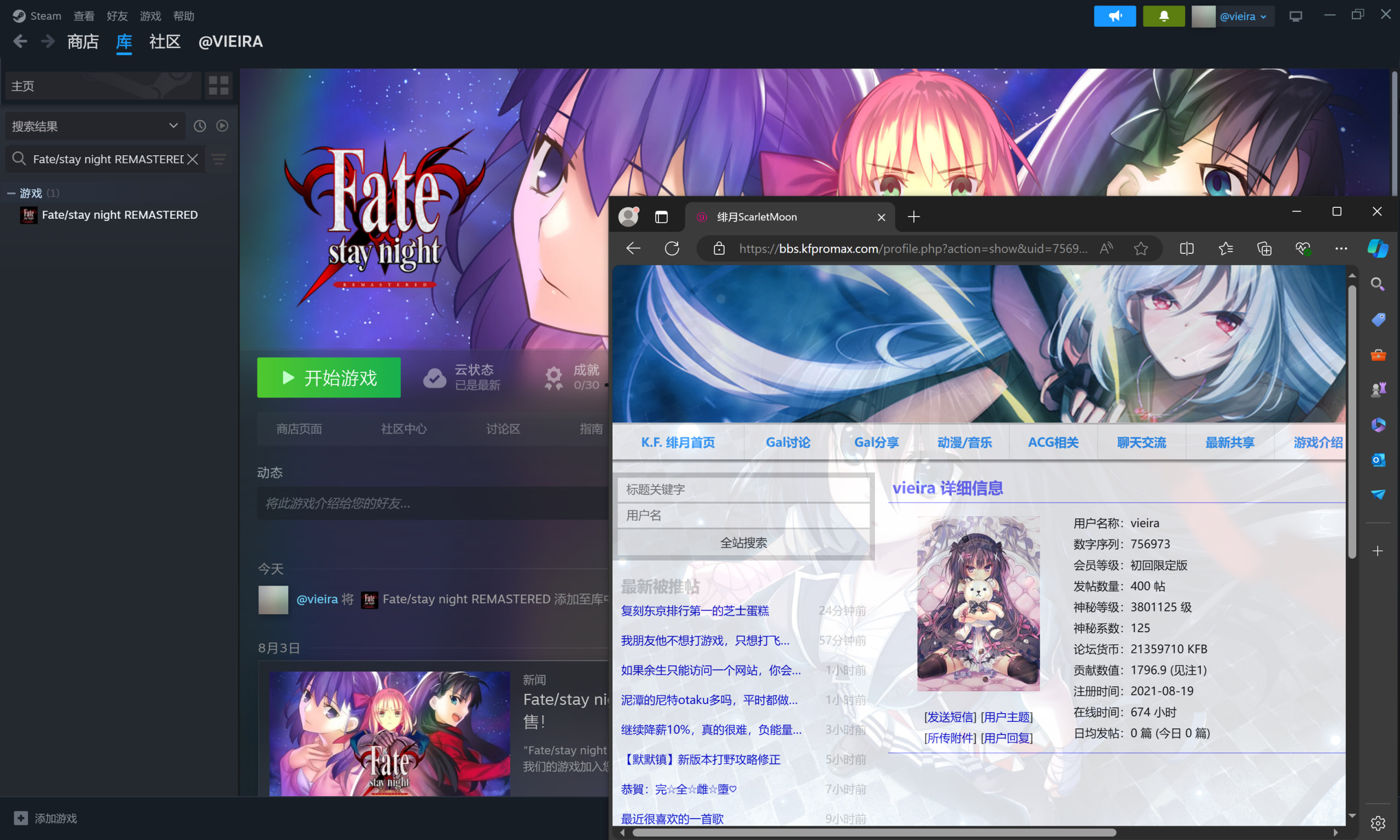Open Steam notifications bell
1400x840 pixels.
[1163, 16]
